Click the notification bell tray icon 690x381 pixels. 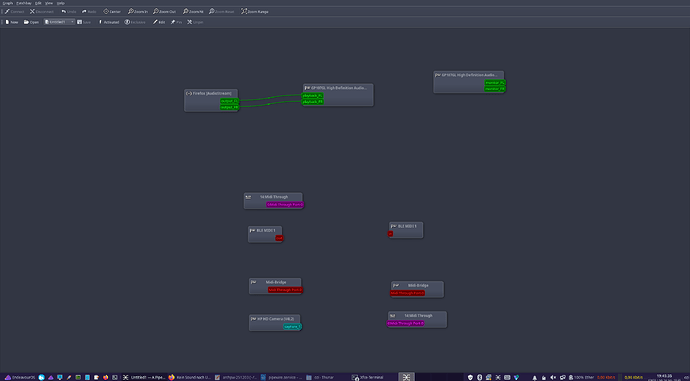535,377
